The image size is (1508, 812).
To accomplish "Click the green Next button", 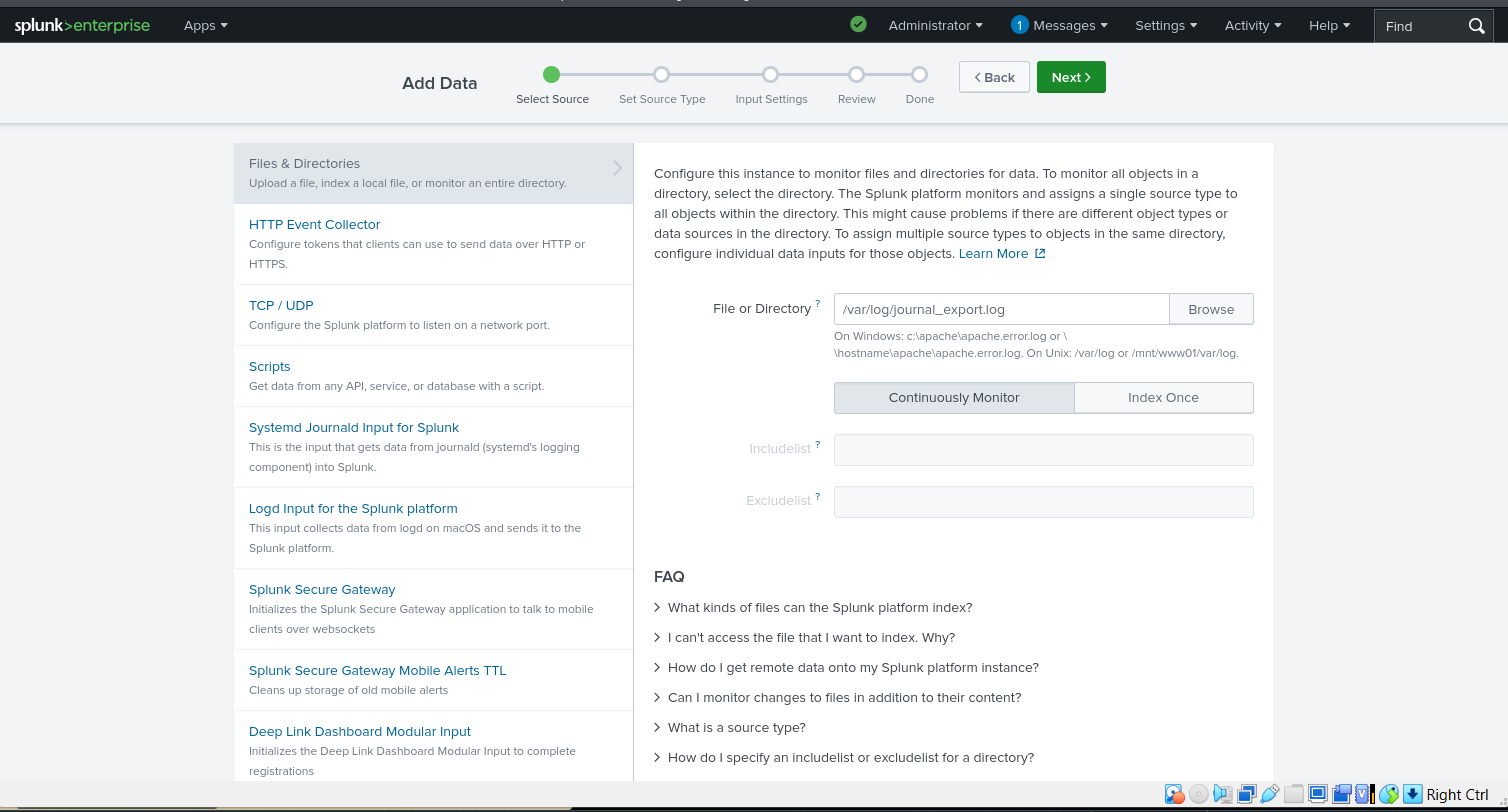I will click(1071, 77).
